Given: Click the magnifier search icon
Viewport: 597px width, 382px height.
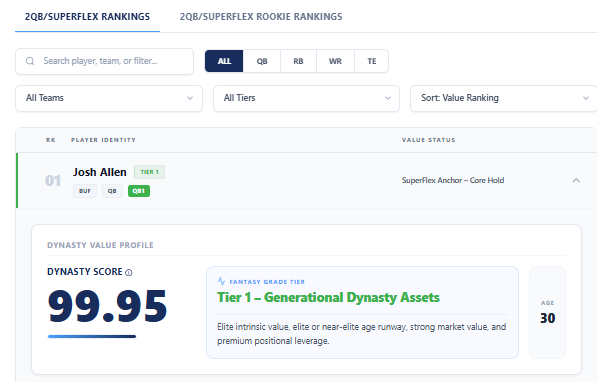Looking at the screenshot, I should tap(30, 61).
